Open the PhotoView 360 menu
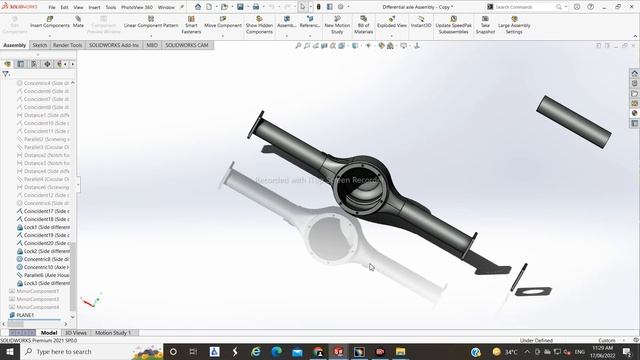The height and width of the screenshot is (360, 640). tap(137, 7)
